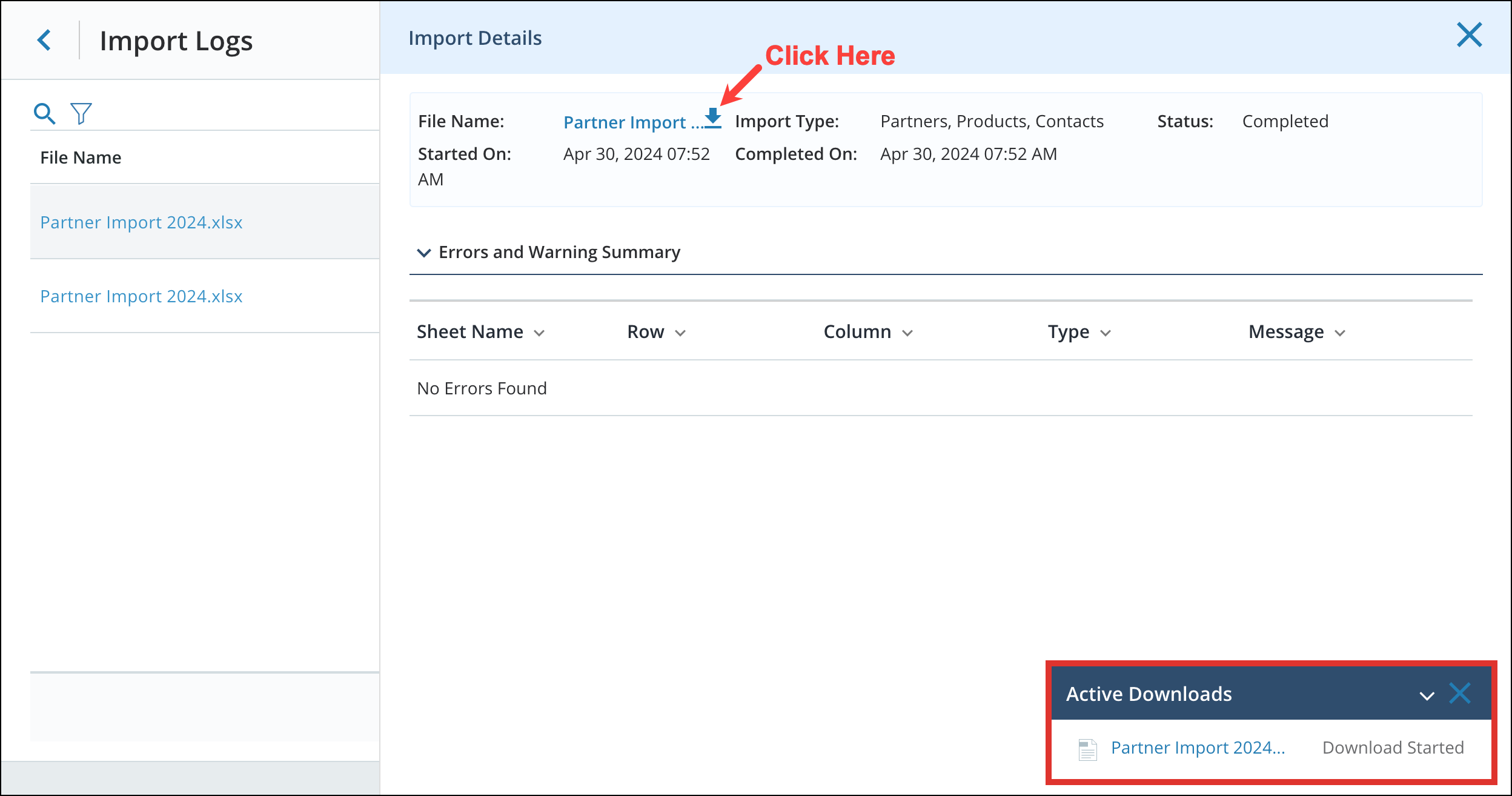Screen dimensions: 1512x796
Task: Open Sheet Name column dropdown
Action: tap(539, 333)
